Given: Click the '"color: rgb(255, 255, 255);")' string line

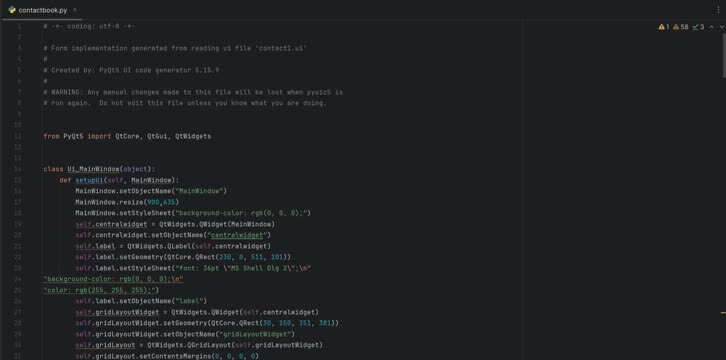Looking at the screenshot, I should pos(101,290).
